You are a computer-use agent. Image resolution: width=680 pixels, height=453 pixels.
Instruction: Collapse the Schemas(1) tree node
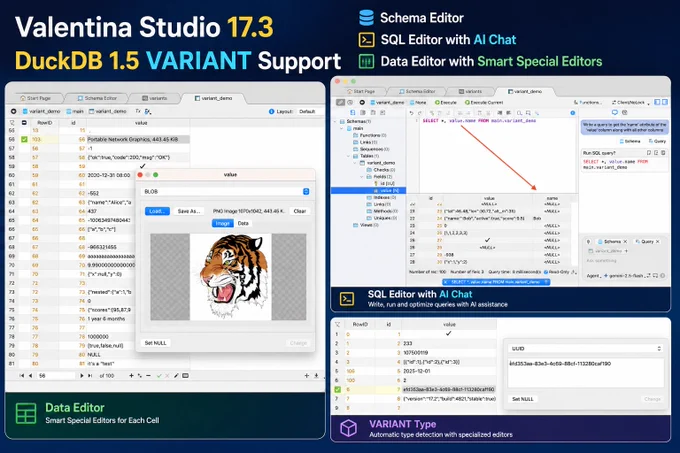pyautogui.click(x=337, y=122)
